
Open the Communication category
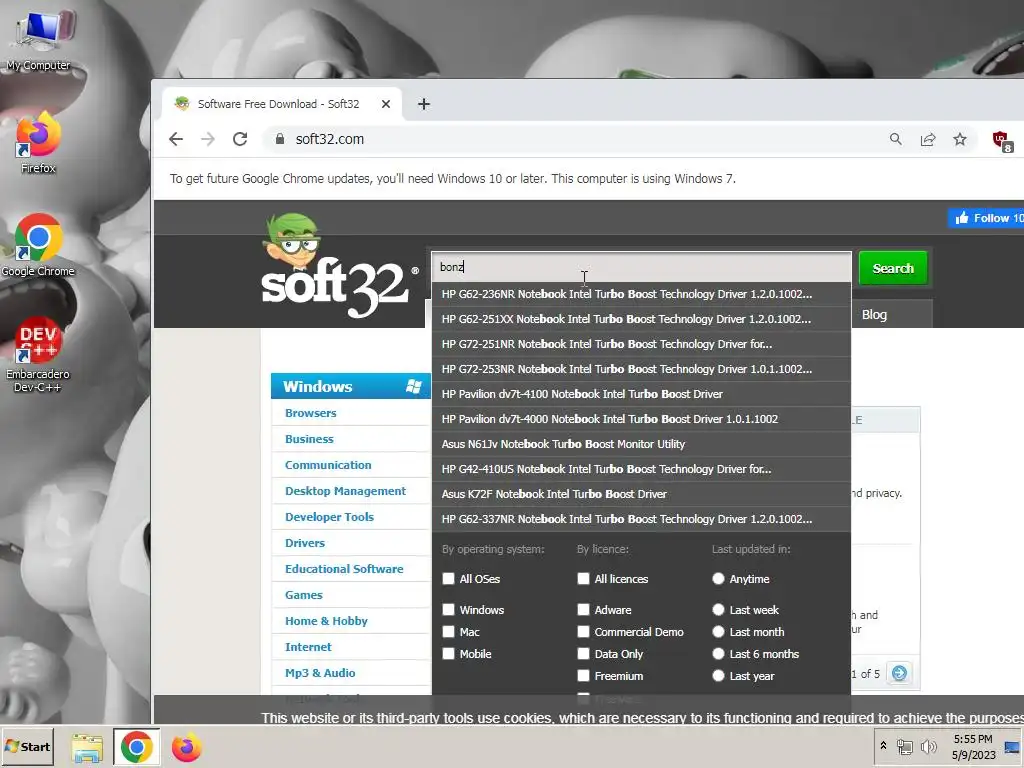(x=328, y=465)
